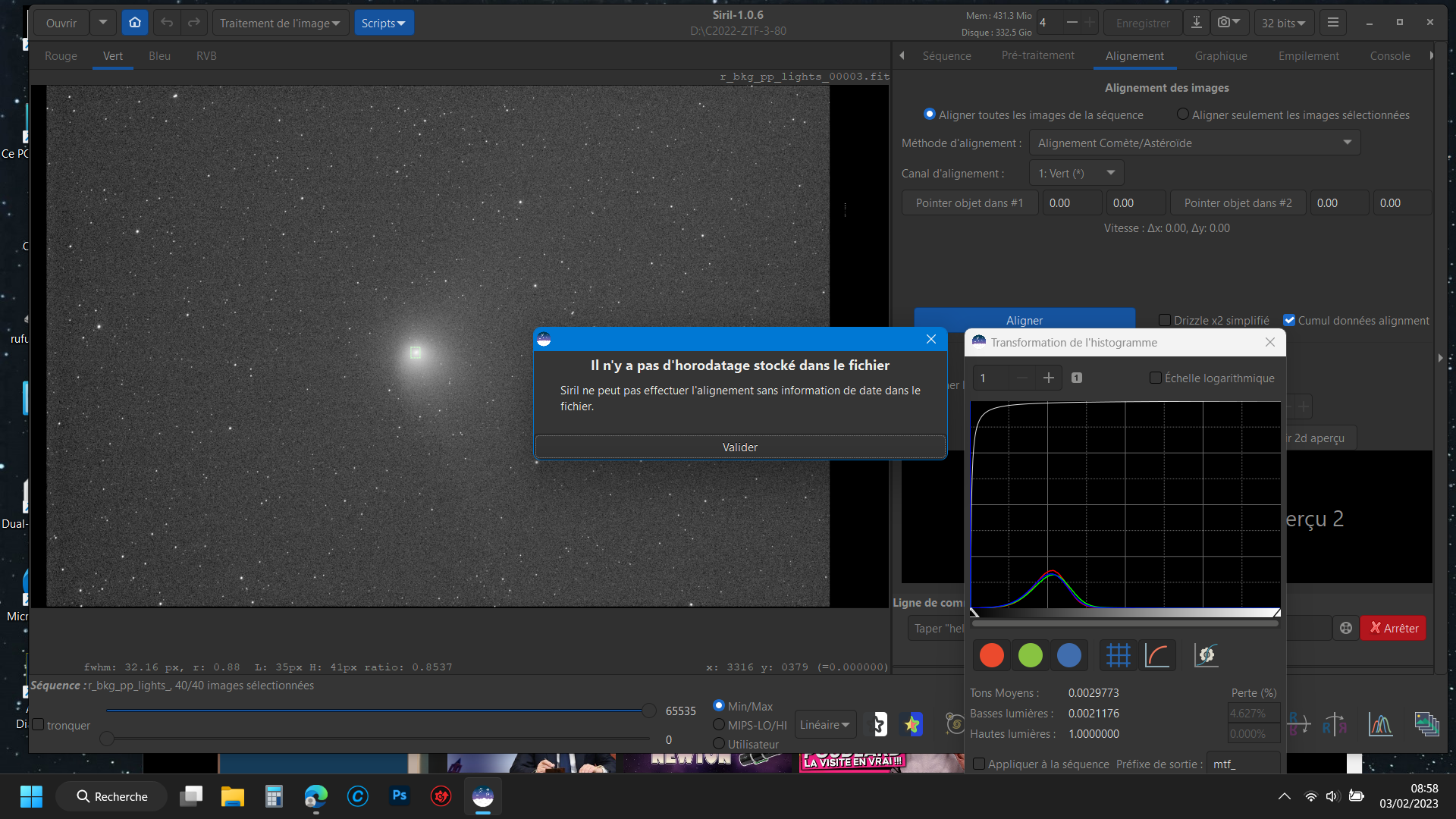Click the false color star icon
Screen dimensions: 1456x819
coord(912,725)
